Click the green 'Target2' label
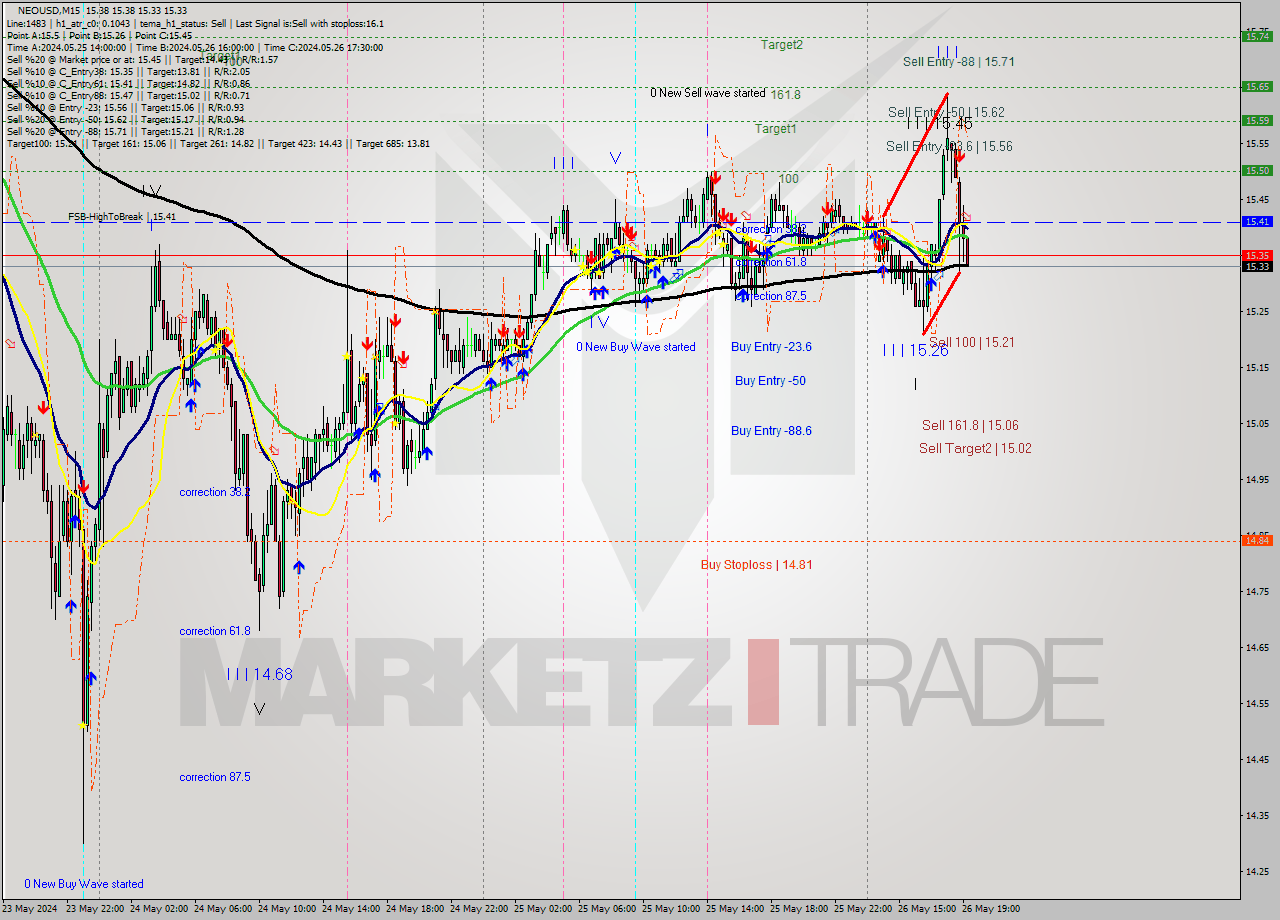1280x920 pixels. point(781,44)
